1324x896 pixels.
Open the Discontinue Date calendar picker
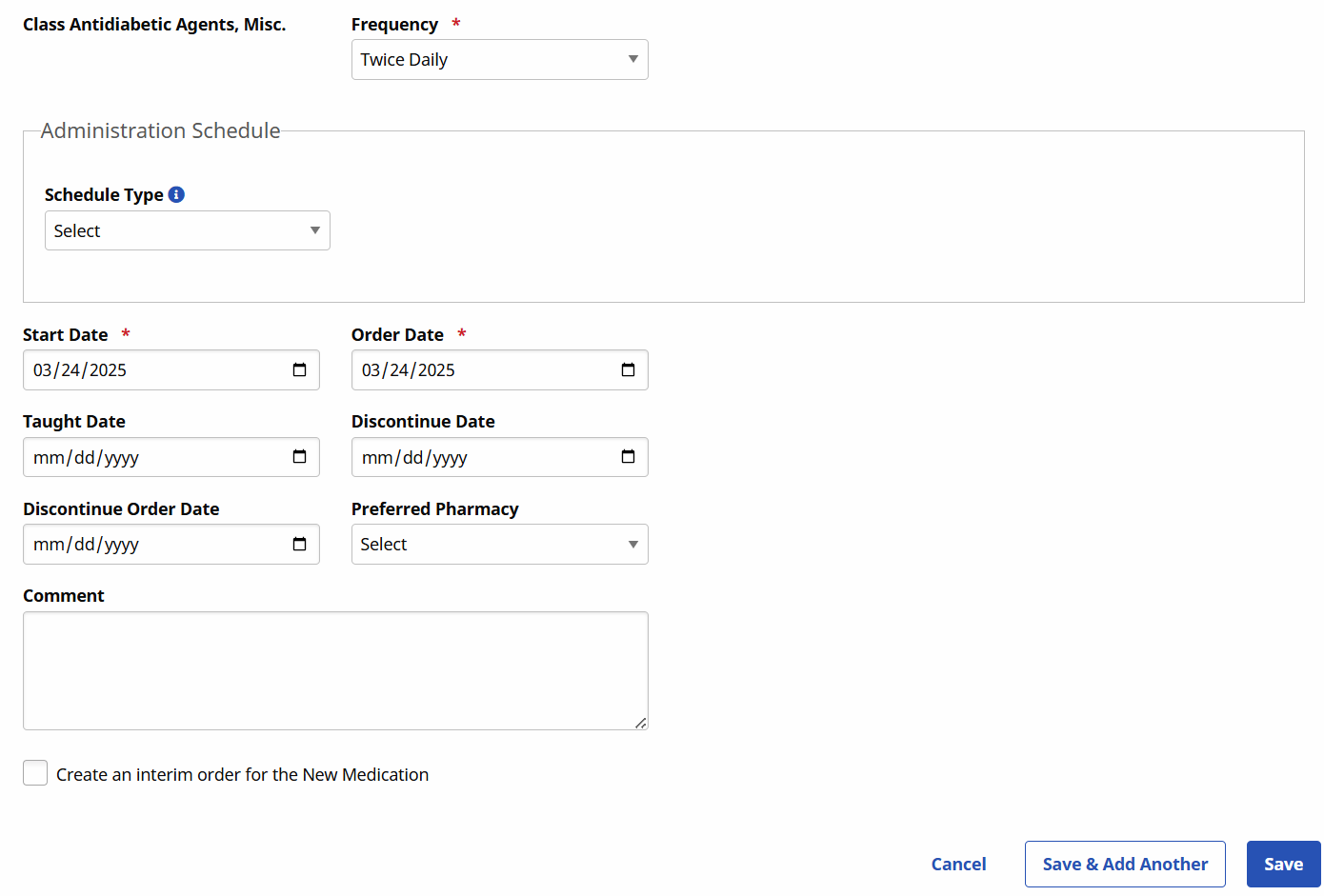click(629, 457)
